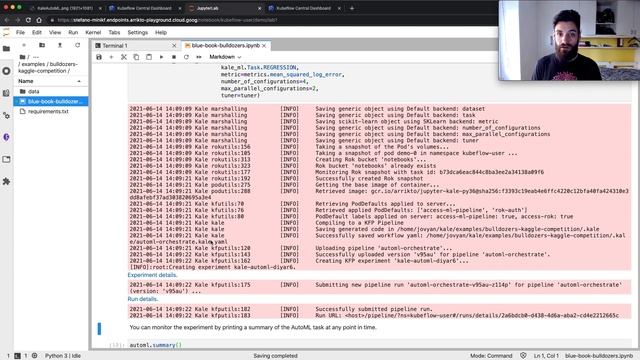Click the New Launcher plus icon
Image resolution: width=640 pixels, height=360 pixels.
[24, 45]
